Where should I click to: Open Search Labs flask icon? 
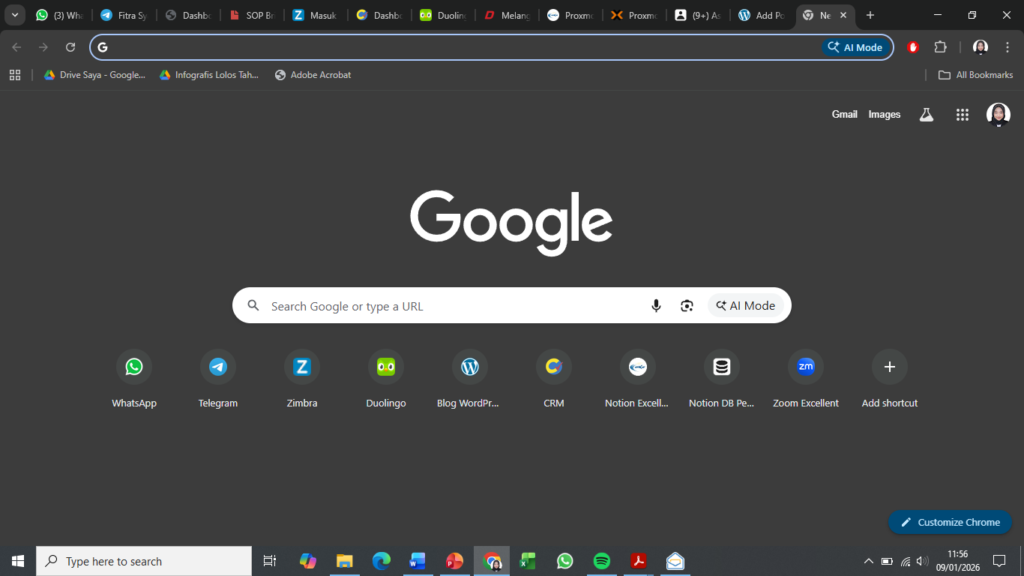pos(926,115)
